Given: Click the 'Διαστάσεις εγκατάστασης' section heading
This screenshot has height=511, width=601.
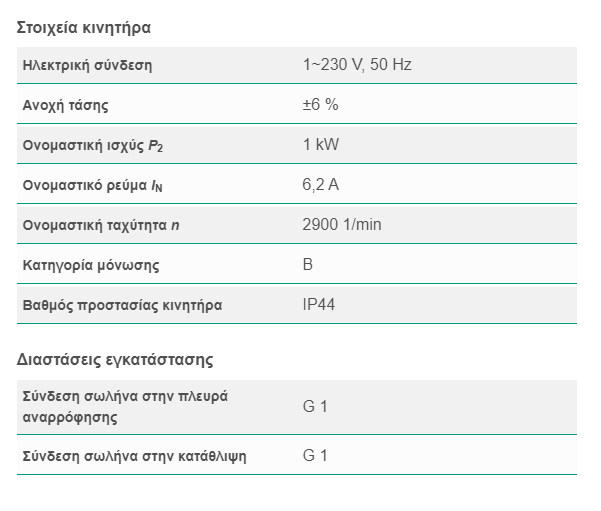Looking at the screenshot, I should [x=115, y=359].
